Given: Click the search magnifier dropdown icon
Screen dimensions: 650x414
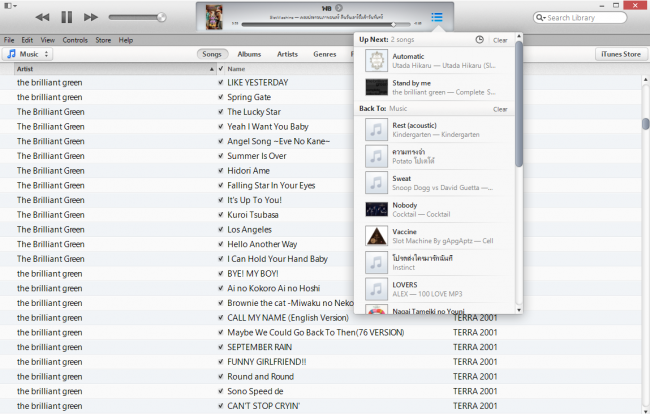Looking at the screenshot, I should coord(541,17).
